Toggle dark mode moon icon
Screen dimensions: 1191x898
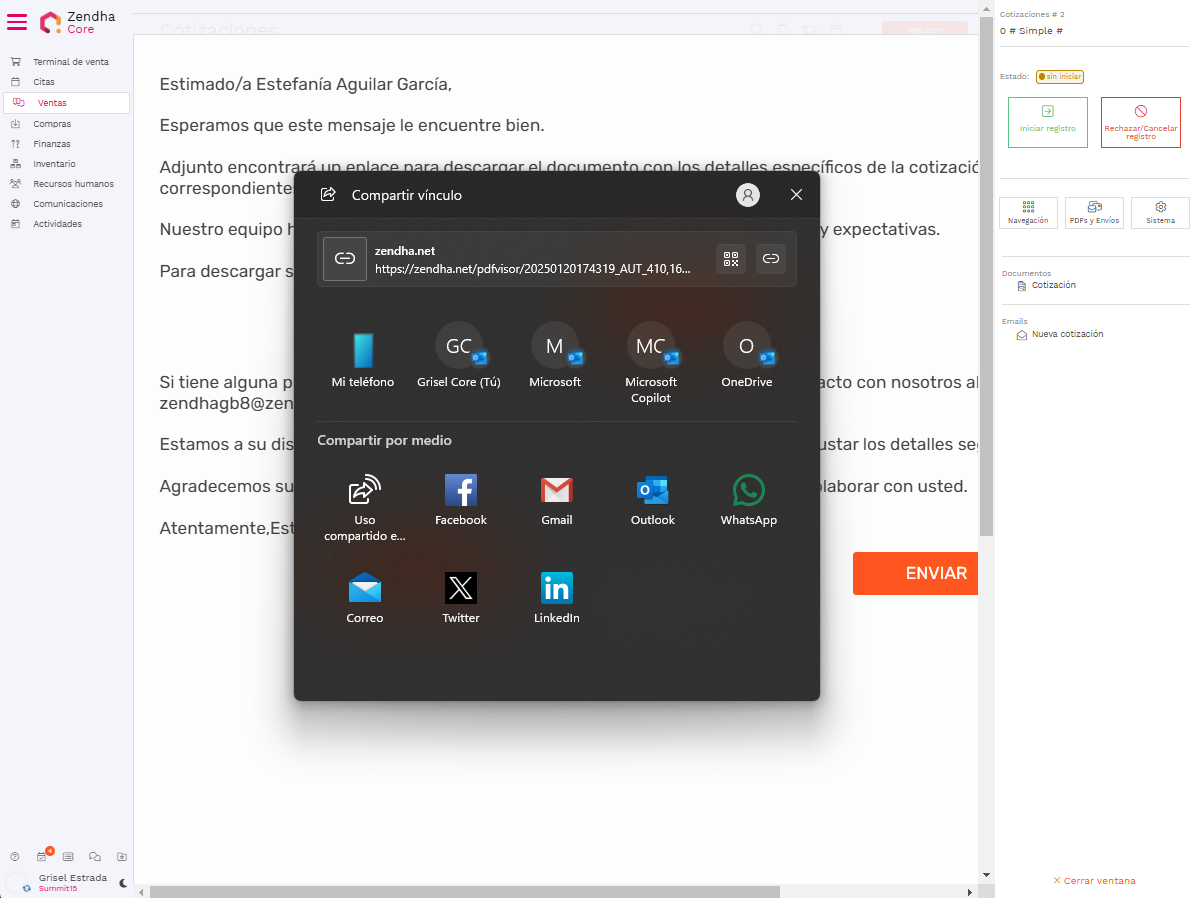pos(123,883)
